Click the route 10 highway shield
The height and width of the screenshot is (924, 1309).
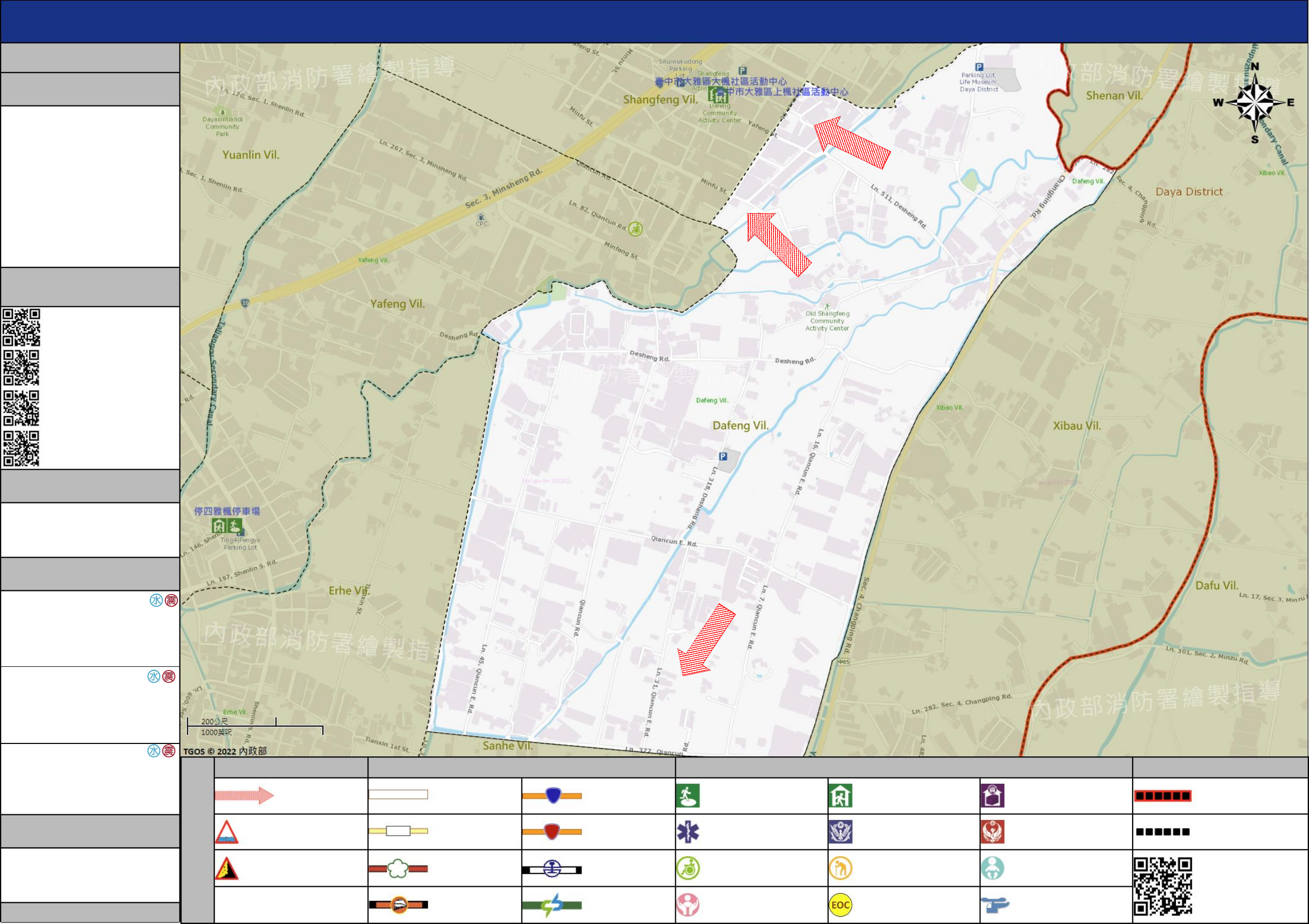(x=245, y=303)
